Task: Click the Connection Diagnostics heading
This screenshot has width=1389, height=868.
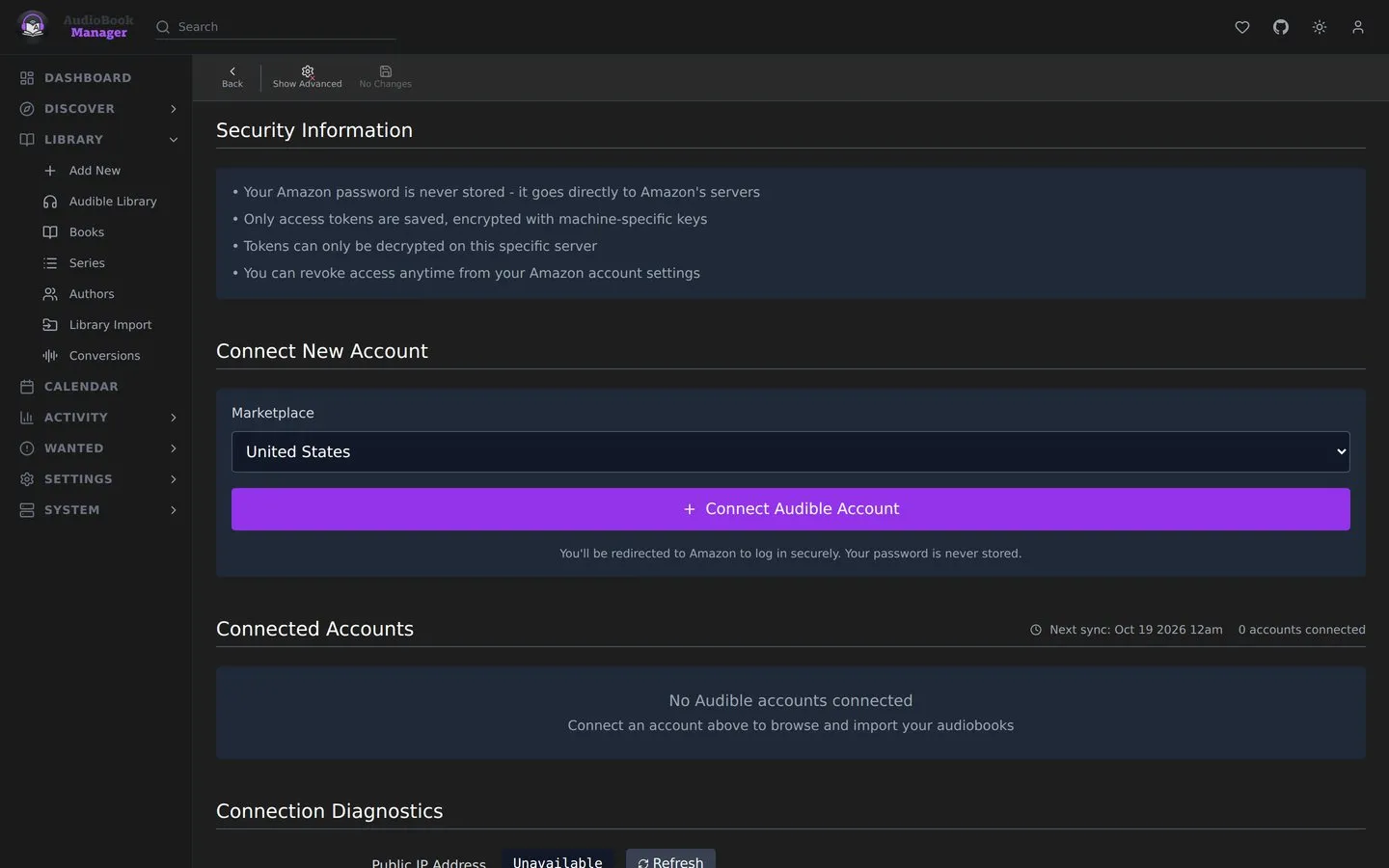Action: click(x=329, y=811)
